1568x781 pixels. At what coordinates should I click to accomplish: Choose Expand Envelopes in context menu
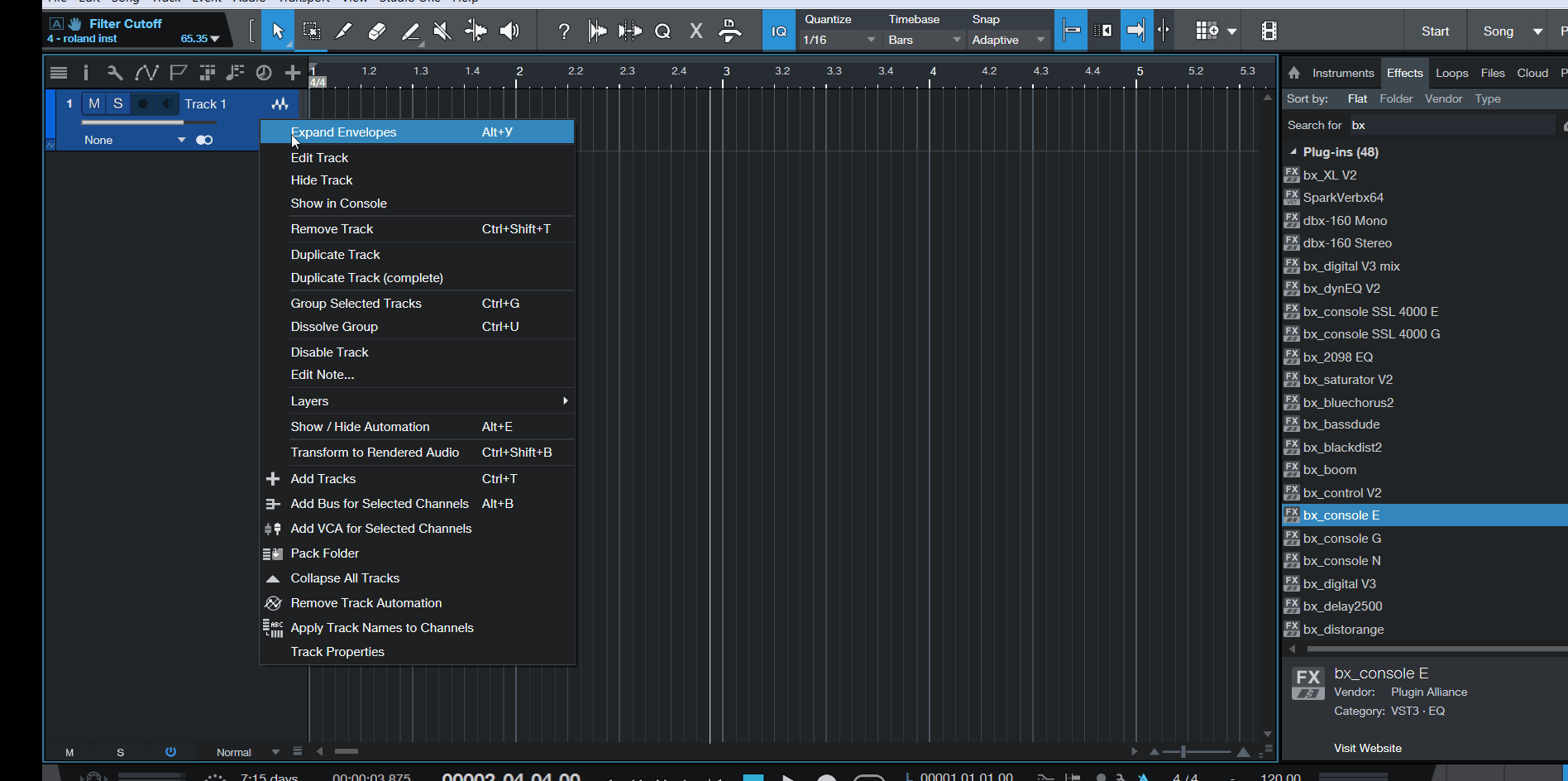coord(418,132)
